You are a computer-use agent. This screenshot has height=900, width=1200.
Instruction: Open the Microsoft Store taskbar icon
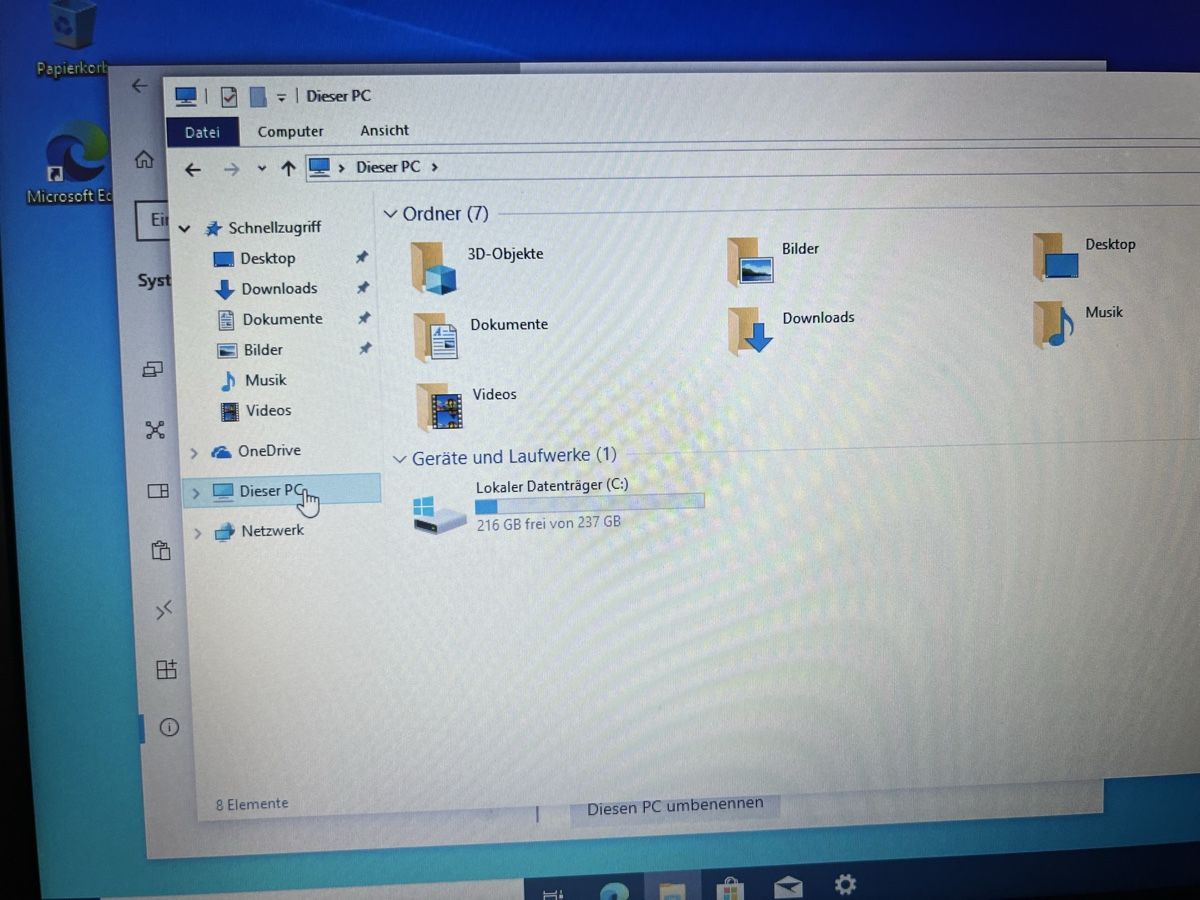click(731, 888)
